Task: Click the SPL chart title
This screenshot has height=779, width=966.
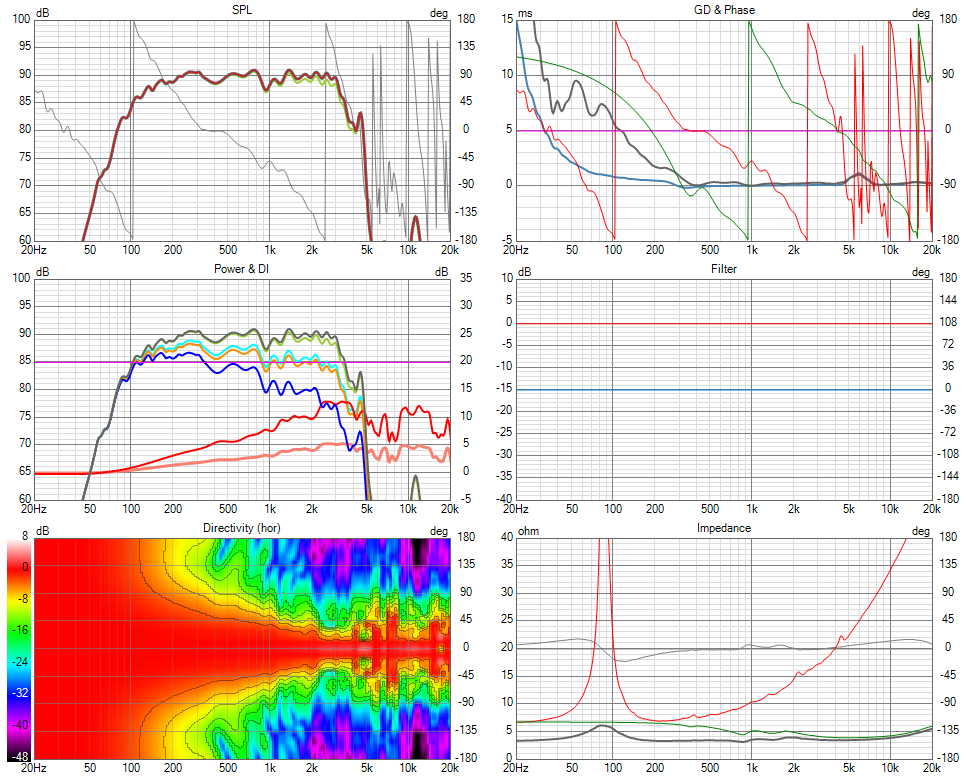Action: click(242, 10)
